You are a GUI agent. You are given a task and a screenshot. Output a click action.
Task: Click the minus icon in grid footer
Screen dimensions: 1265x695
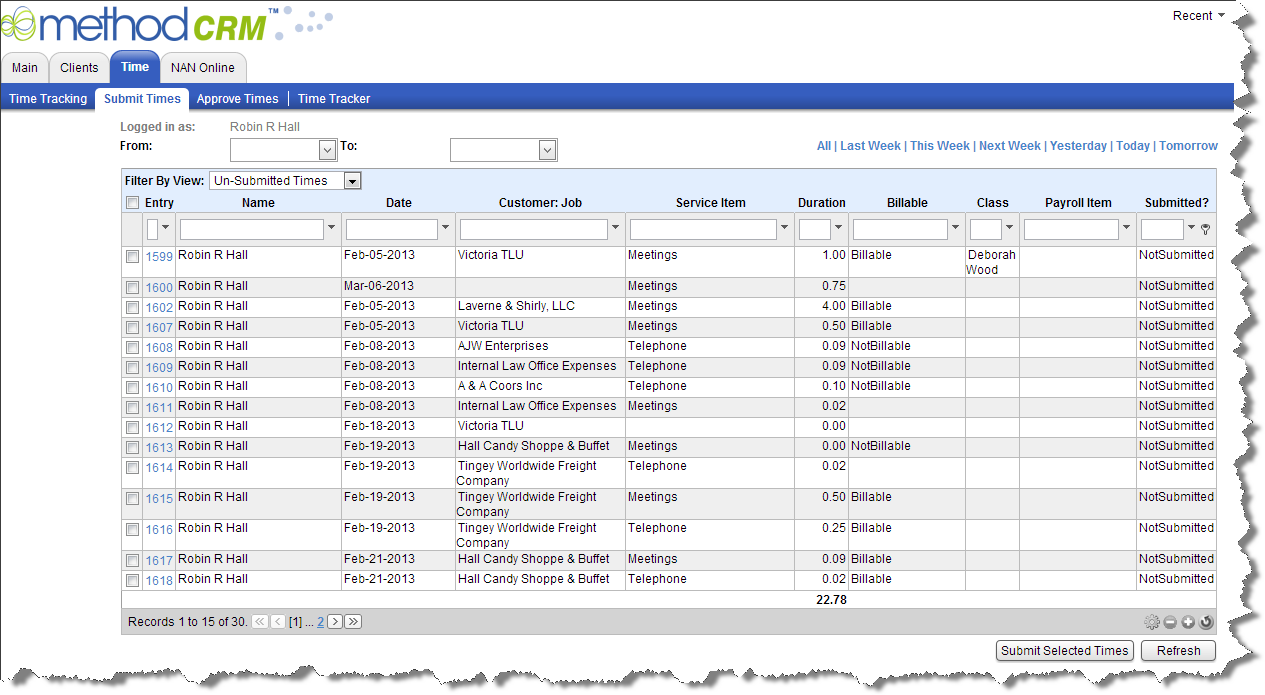point(1170,622)
